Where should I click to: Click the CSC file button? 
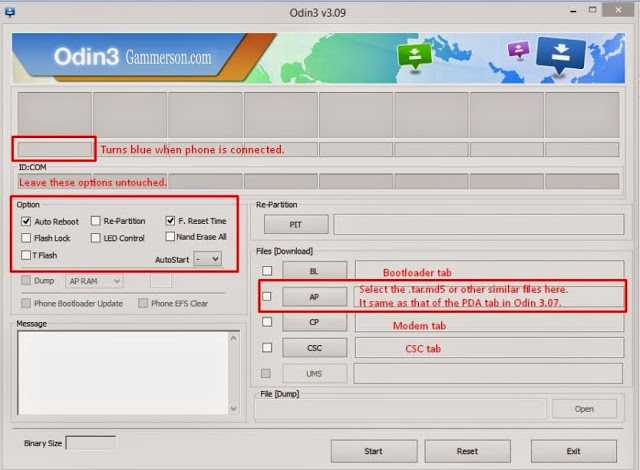point(314,348)
